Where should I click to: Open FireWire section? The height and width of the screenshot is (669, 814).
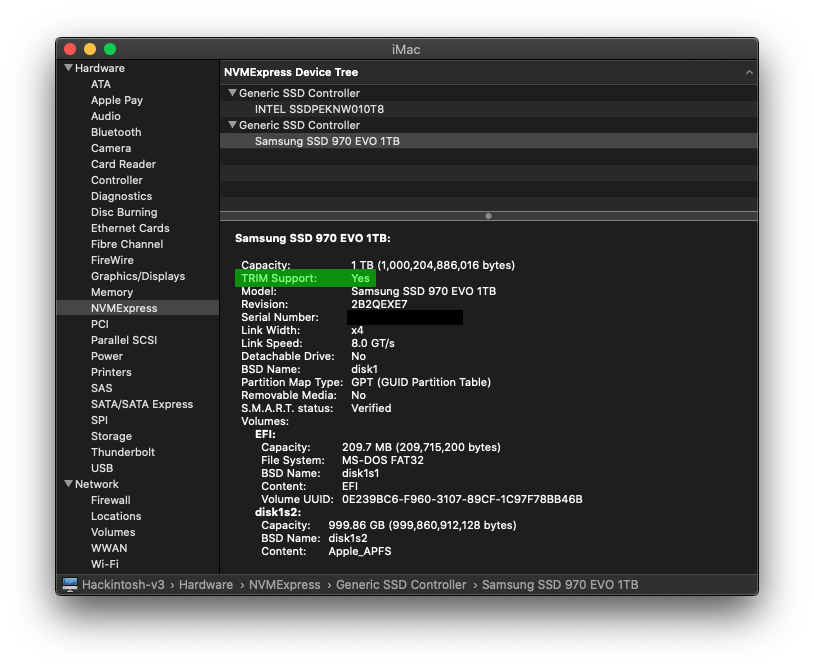pos(112,261)
